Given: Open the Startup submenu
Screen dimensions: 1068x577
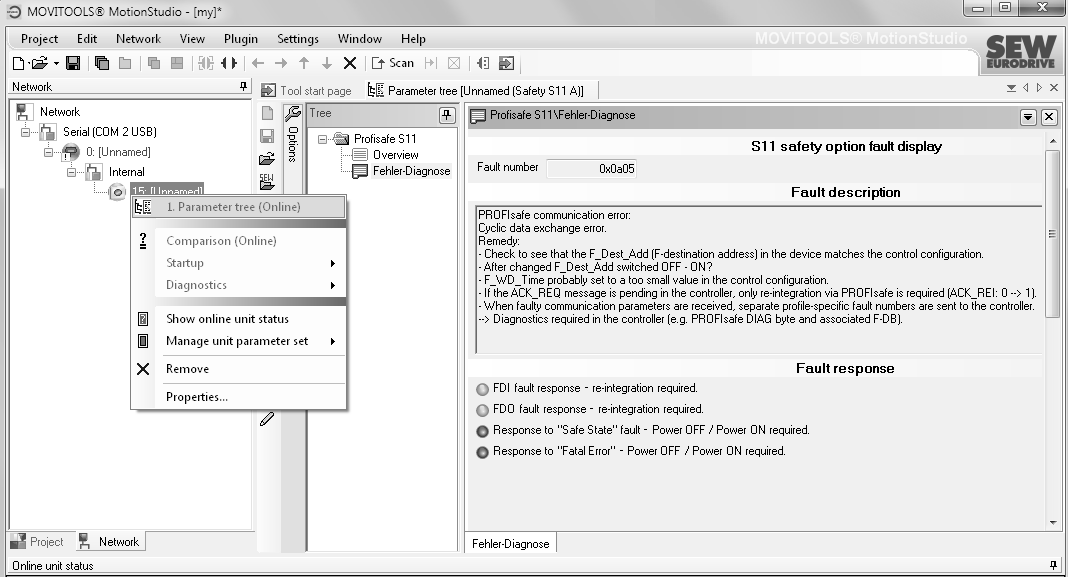Looking at the screenshot, I should coord(239,263).
